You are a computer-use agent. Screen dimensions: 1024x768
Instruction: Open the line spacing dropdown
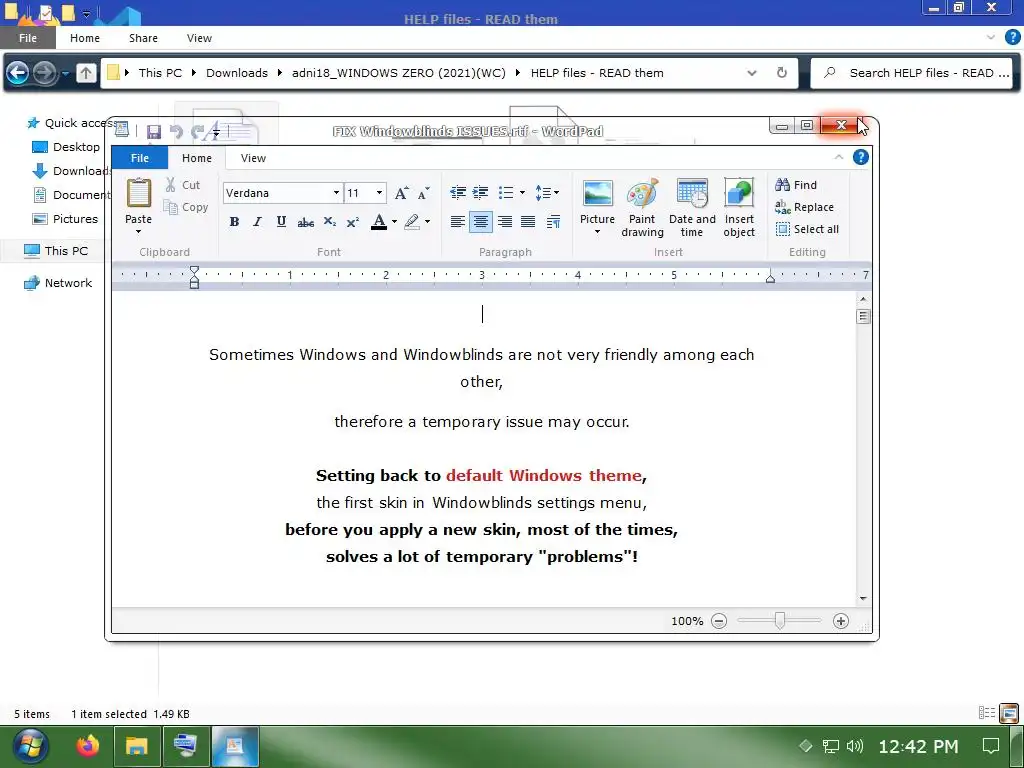[547, 193]
